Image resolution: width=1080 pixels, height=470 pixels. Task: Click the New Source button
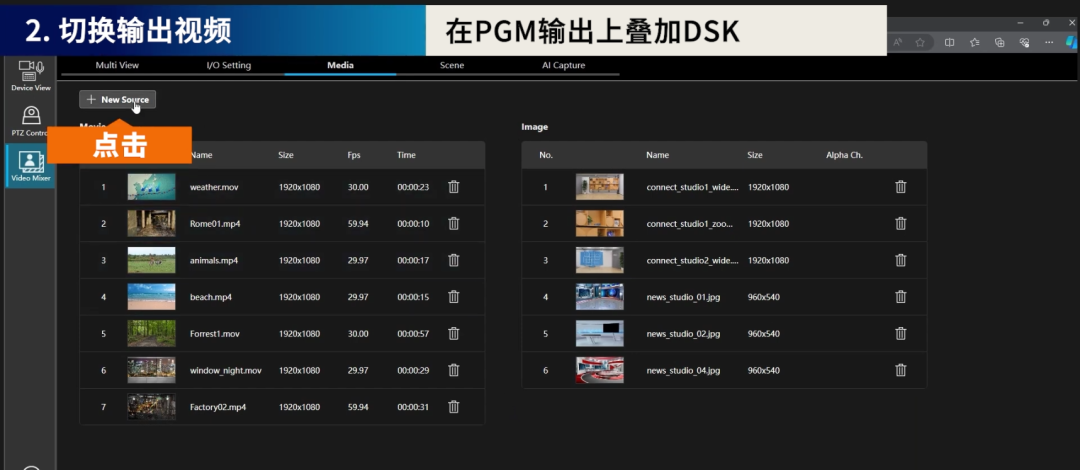point(118,99)
